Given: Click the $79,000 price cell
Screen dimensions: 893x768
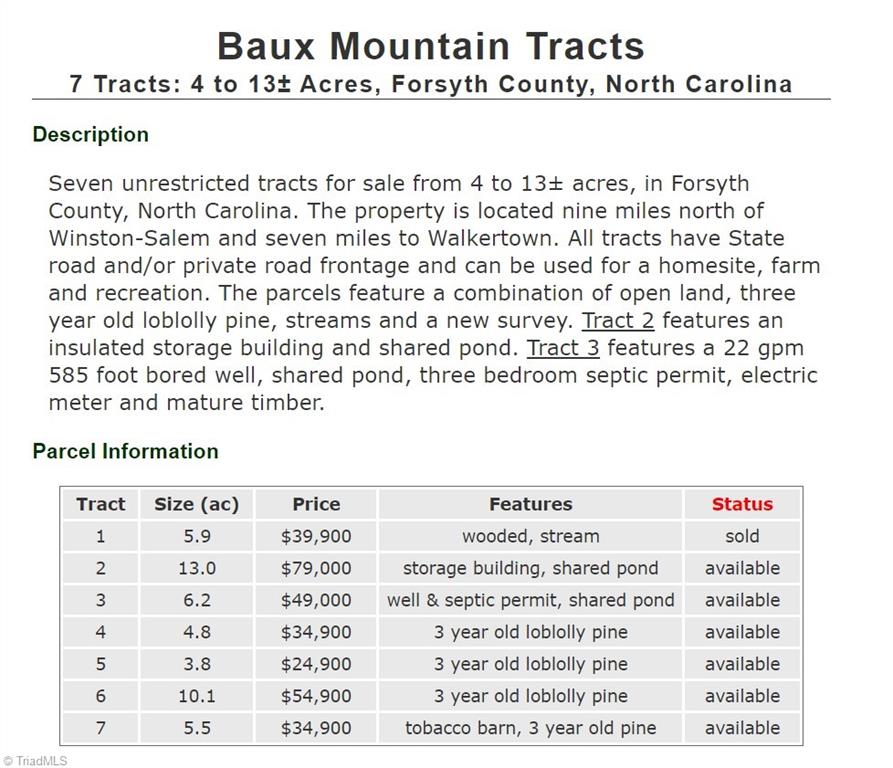Looking at the screenshot, I should pos(316,568).
